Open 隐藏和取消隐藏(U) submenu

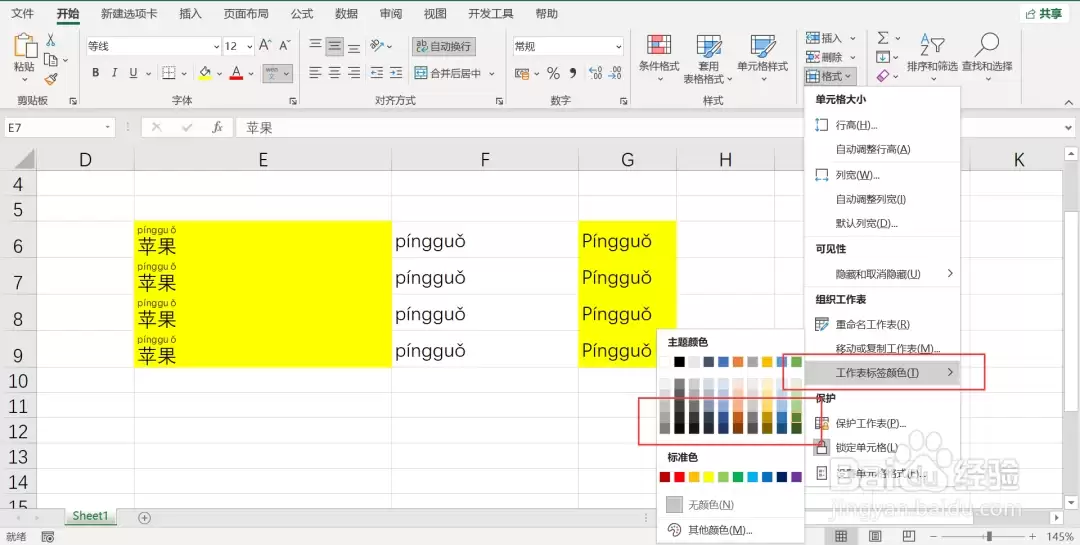click(883, 274)
